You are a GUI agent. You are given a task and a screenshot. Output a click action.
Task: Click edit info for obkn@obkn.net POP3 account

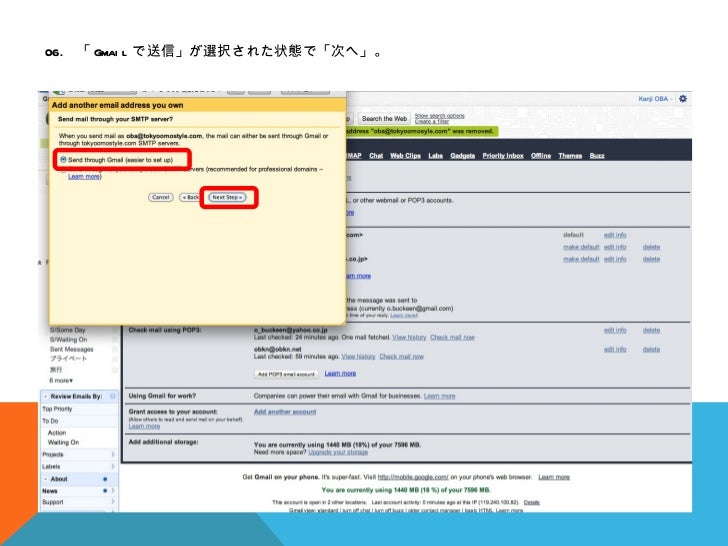click(615, 349)
